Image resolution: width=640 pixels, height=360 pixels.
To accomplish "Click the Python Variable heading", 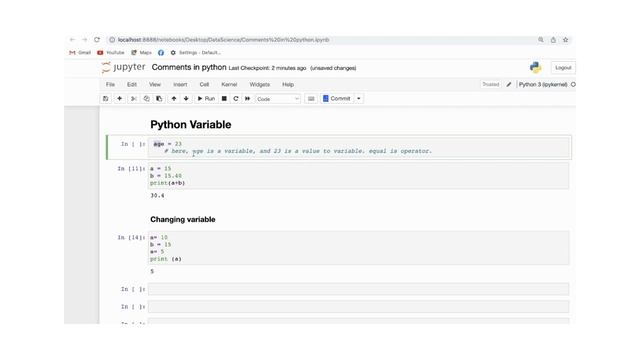I will pyautogui.click(x=191, y=124).
